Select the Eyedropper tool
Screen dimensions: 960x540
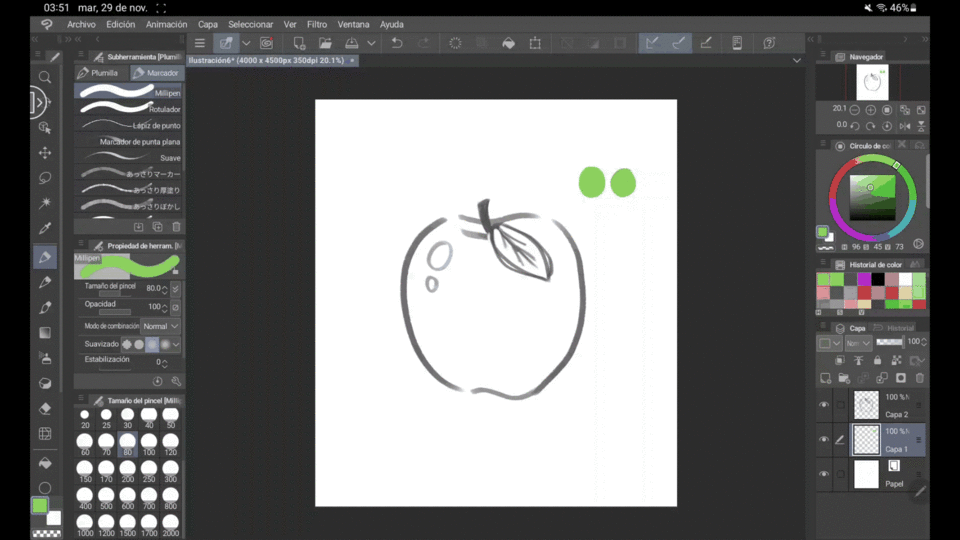45,228
